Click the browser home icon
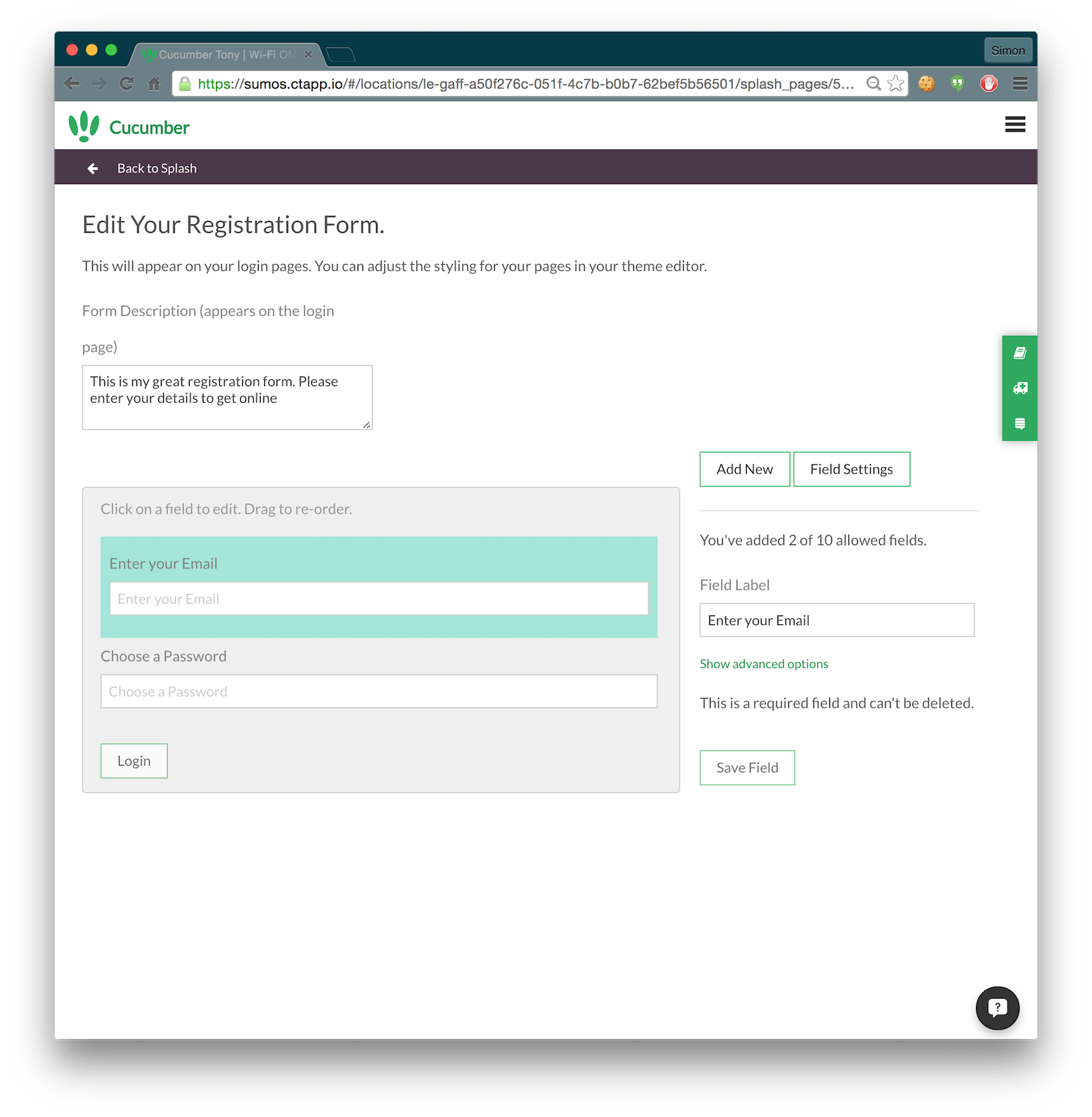Image resolution: width=1092 pixels, height=1117 pixels. [154, 84]
